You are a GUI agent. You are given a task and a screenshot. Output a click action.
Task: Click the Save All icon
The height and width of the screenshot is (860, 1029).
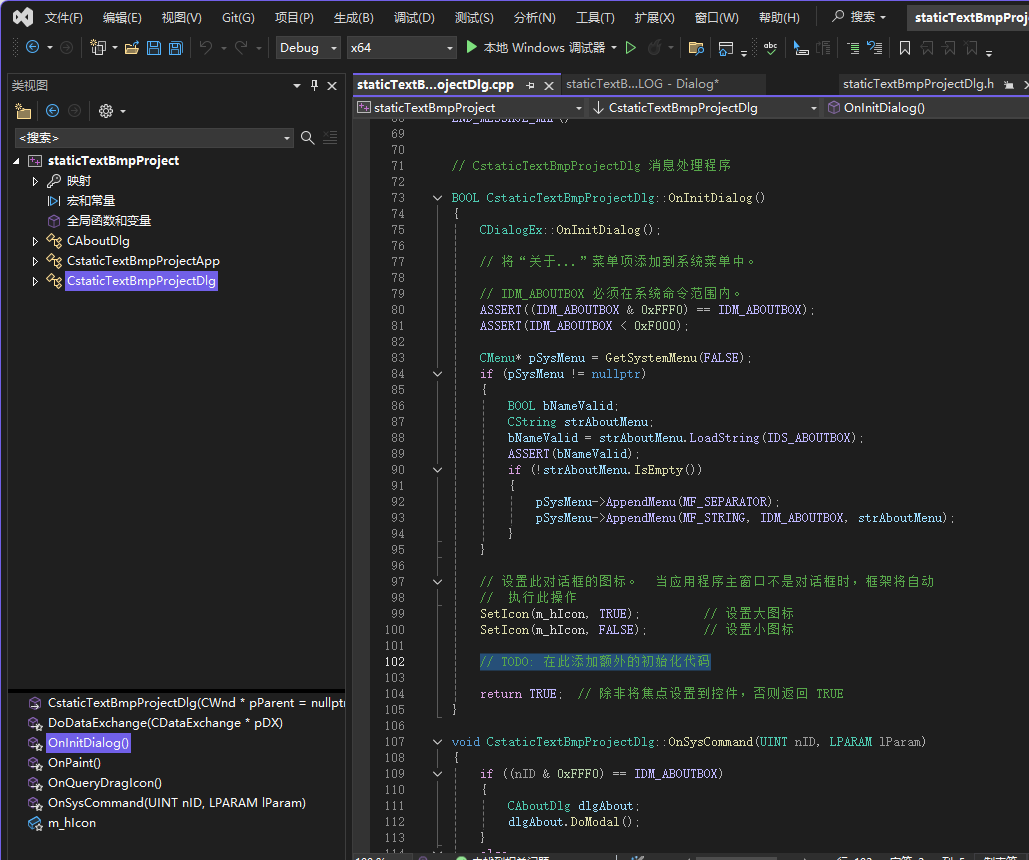175,47
